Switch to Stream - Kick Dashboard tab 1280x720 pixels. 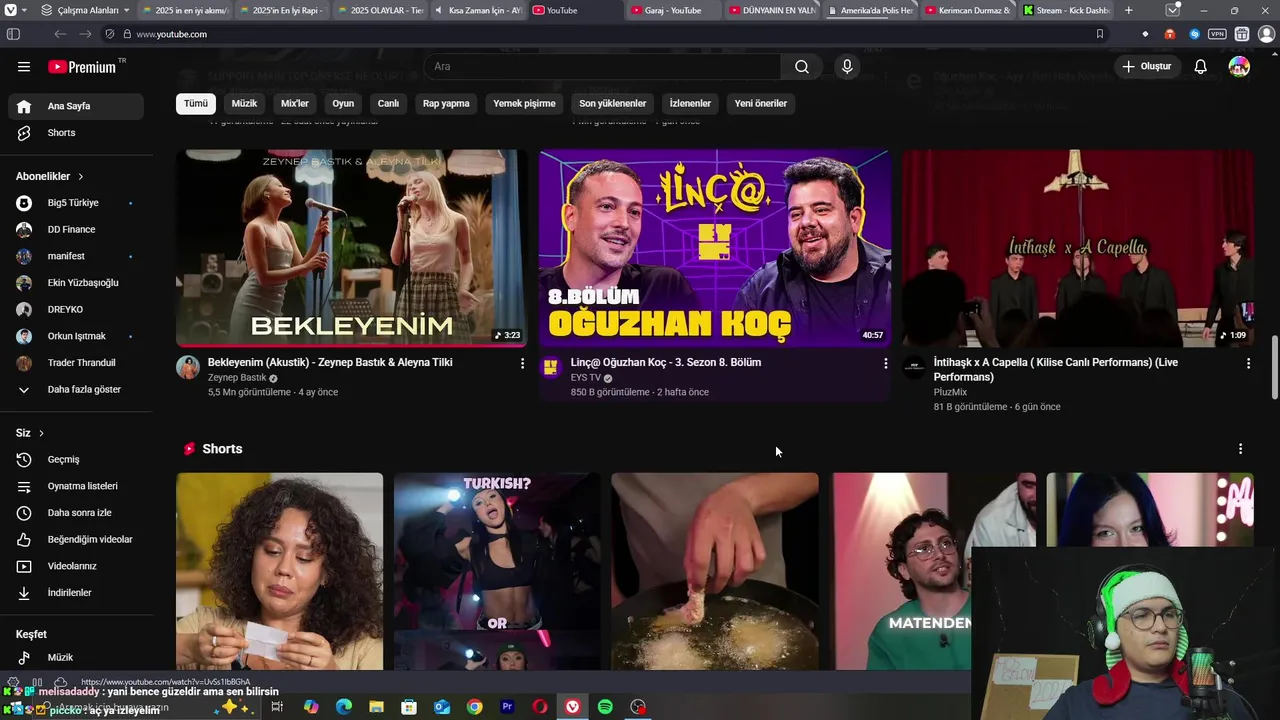1065,10
